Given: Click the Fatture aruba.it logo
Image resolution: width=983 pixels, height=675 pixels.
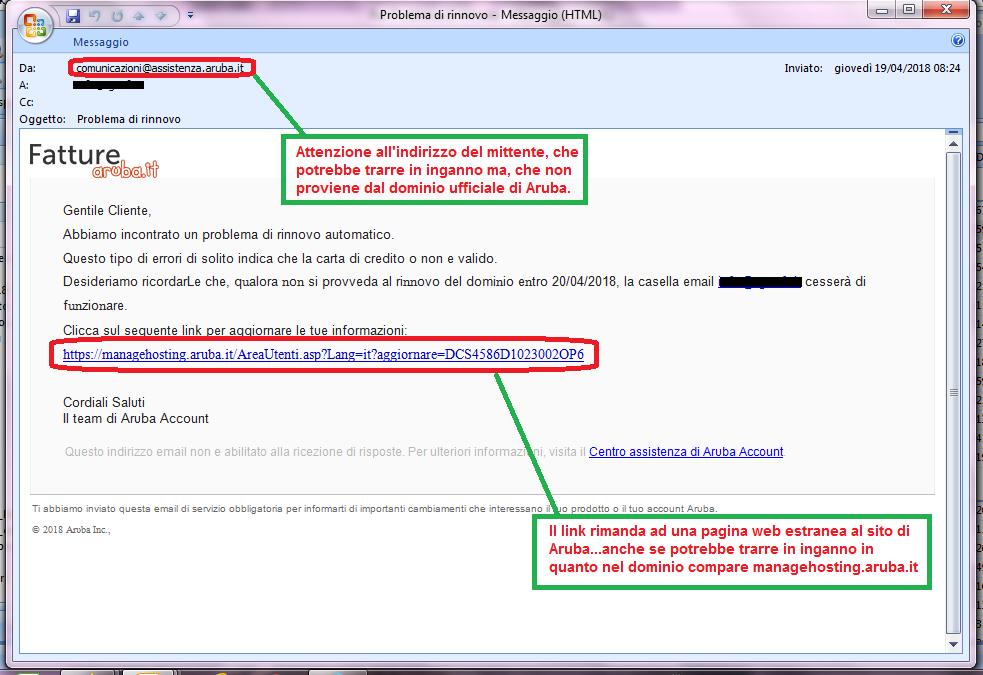Looking at the screenshot, I should pos(93,160).
